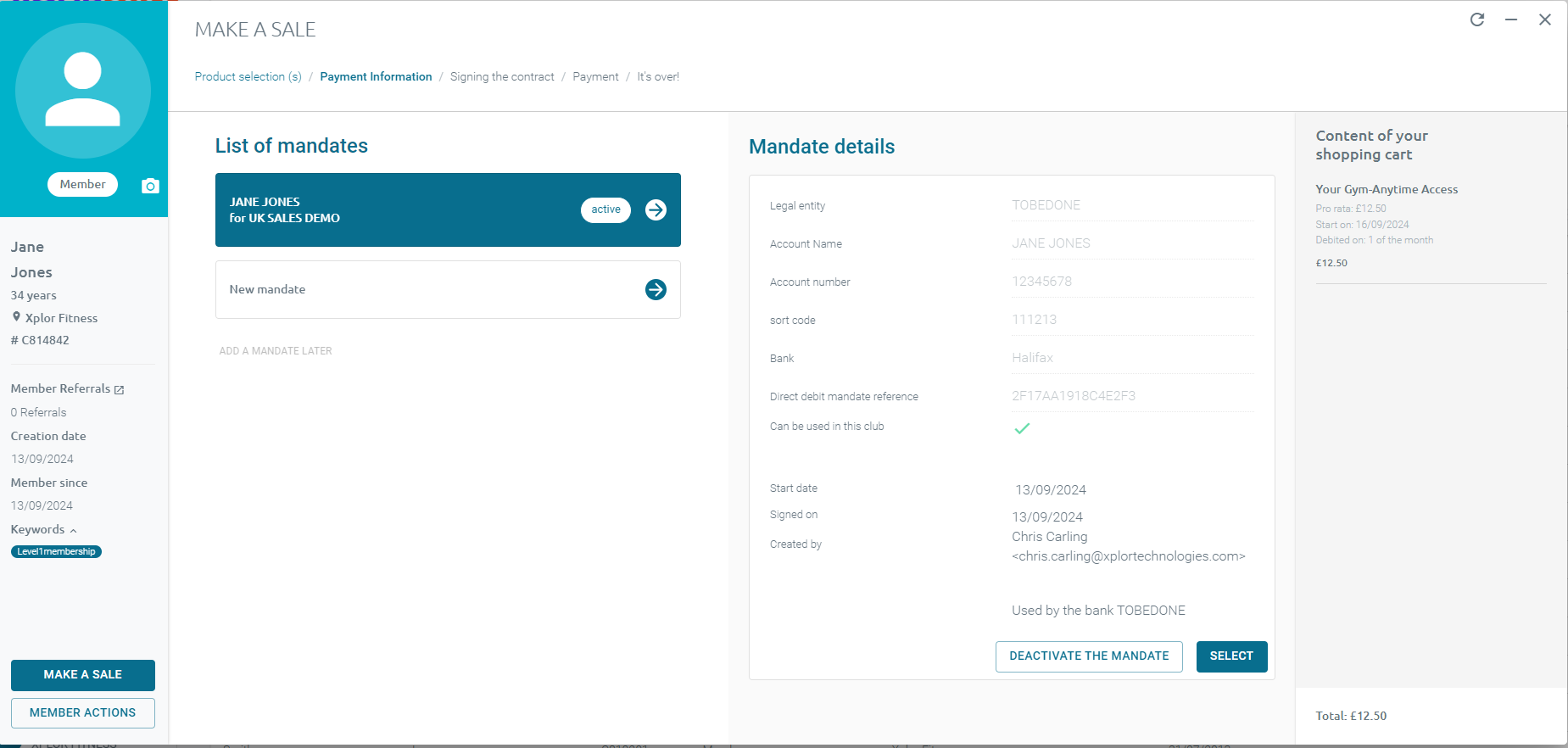Screen dimensions: 1568x748
Task: Select the It's over! breadcrumb step
Action: 658,76
